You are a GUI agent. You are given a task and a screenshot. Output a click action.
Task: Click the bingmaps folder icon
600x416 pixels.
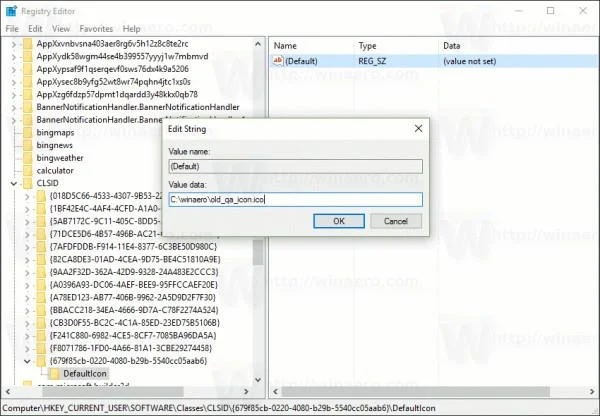pos(28,133)
